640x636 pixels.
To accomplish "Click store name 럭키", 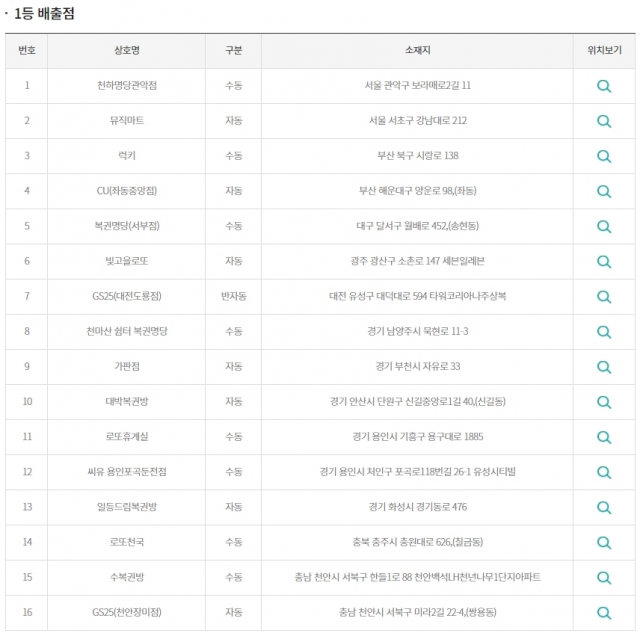I will [x=127, y=156].
